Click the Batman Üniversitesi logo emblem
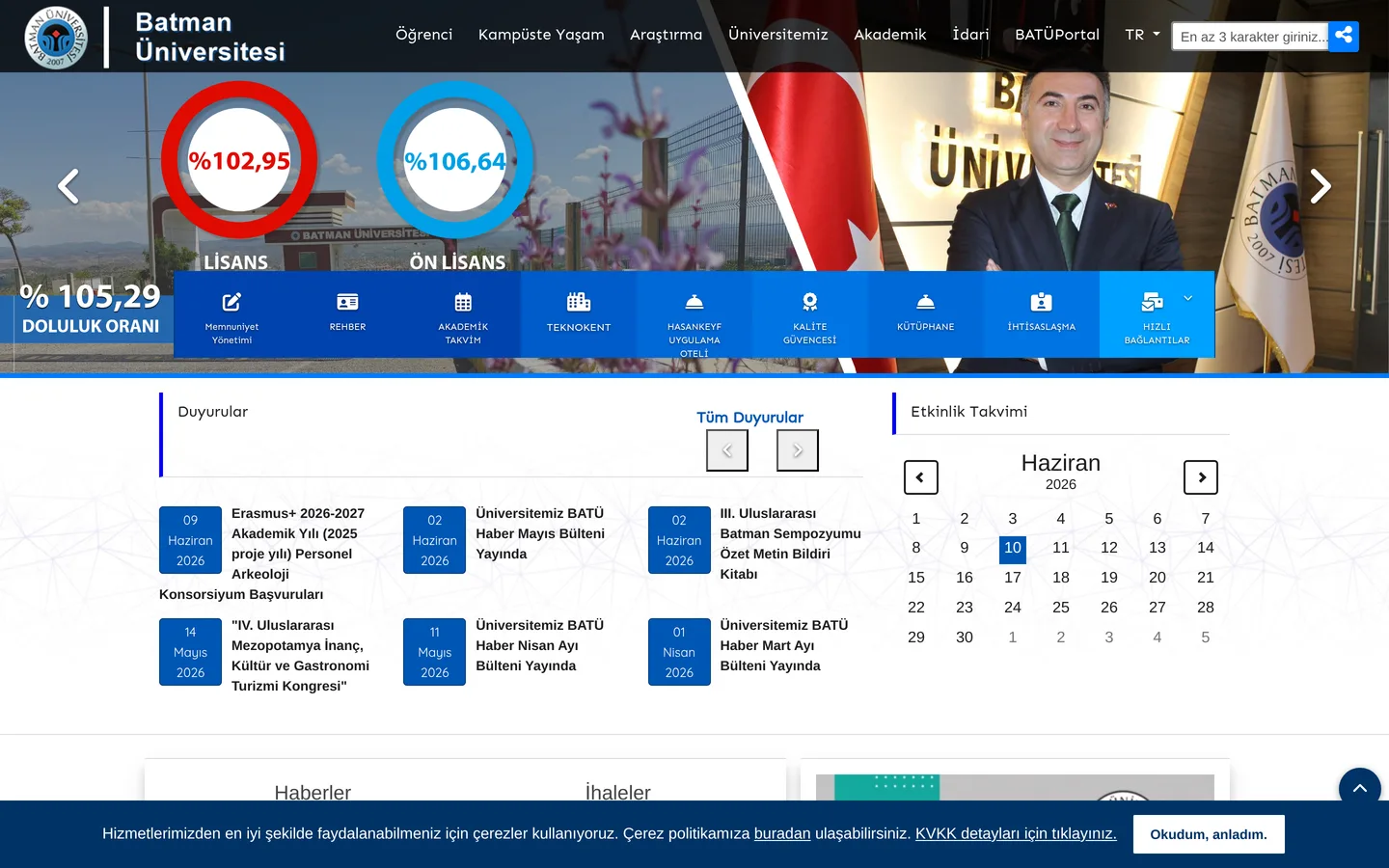This screenshot has width=1389, height=868. (x=56, y=38)
